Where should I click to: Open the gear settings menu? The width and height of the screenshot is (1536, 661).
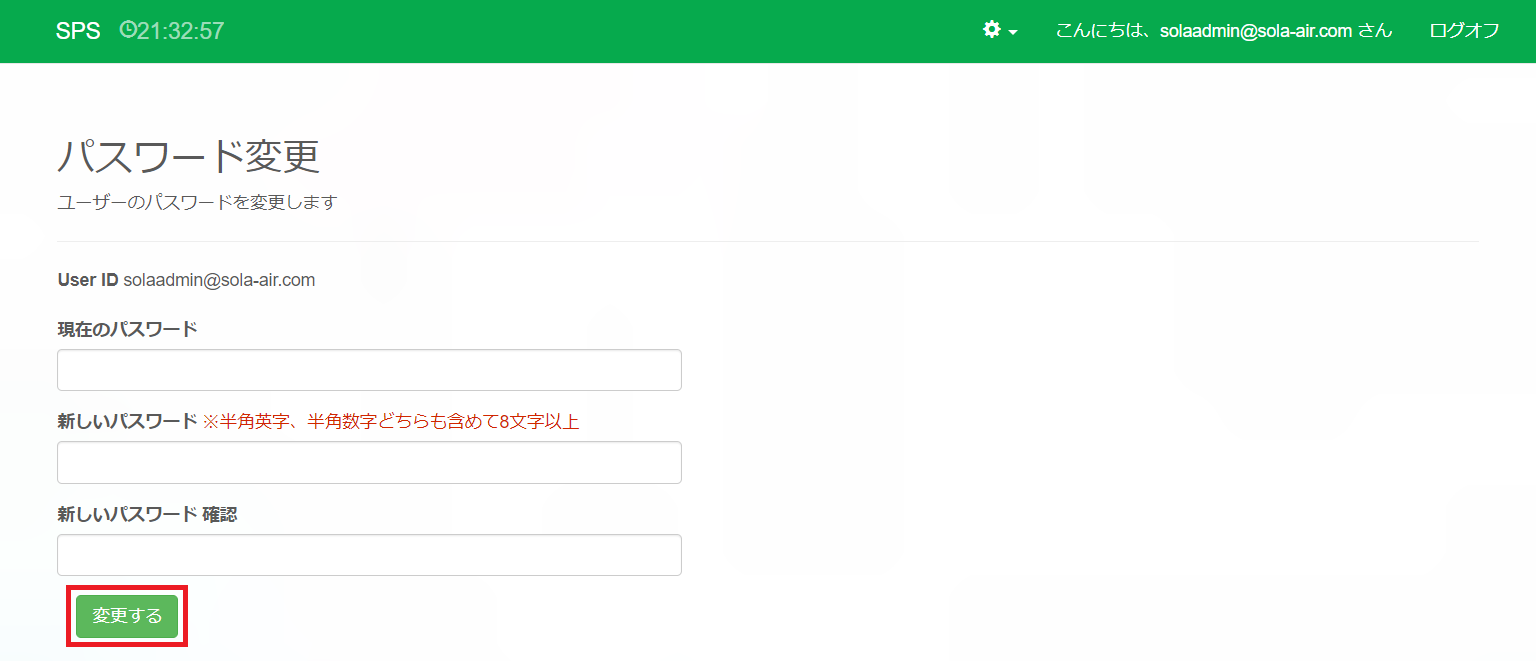coord(992,30)
